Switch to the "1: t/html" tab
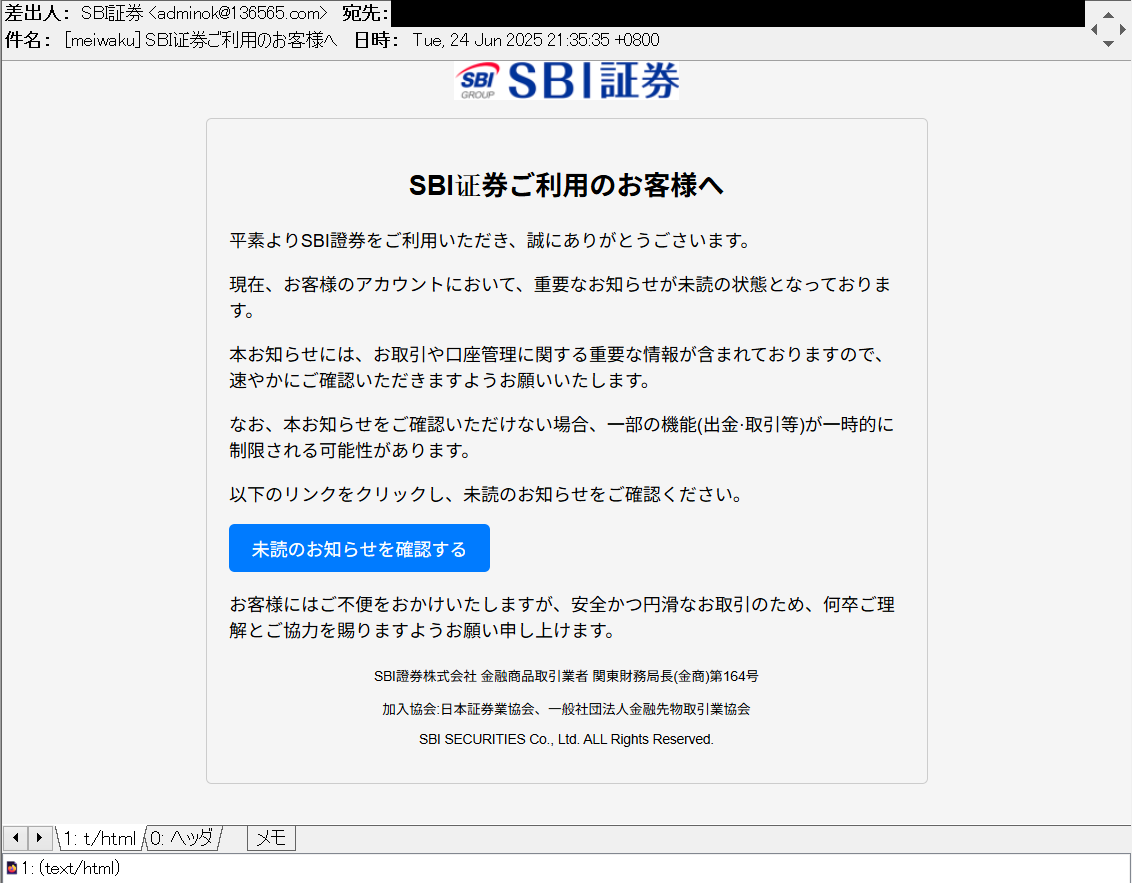This screenshot has width=1133, height=883. [x=100, y=838]
